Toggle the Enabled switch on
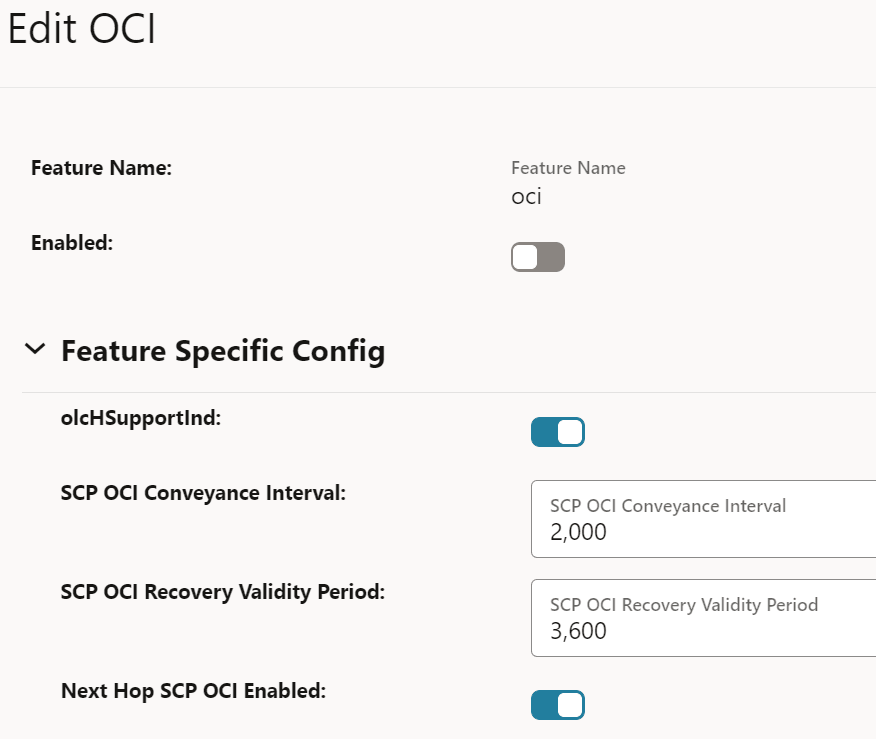 coord(538,257)
